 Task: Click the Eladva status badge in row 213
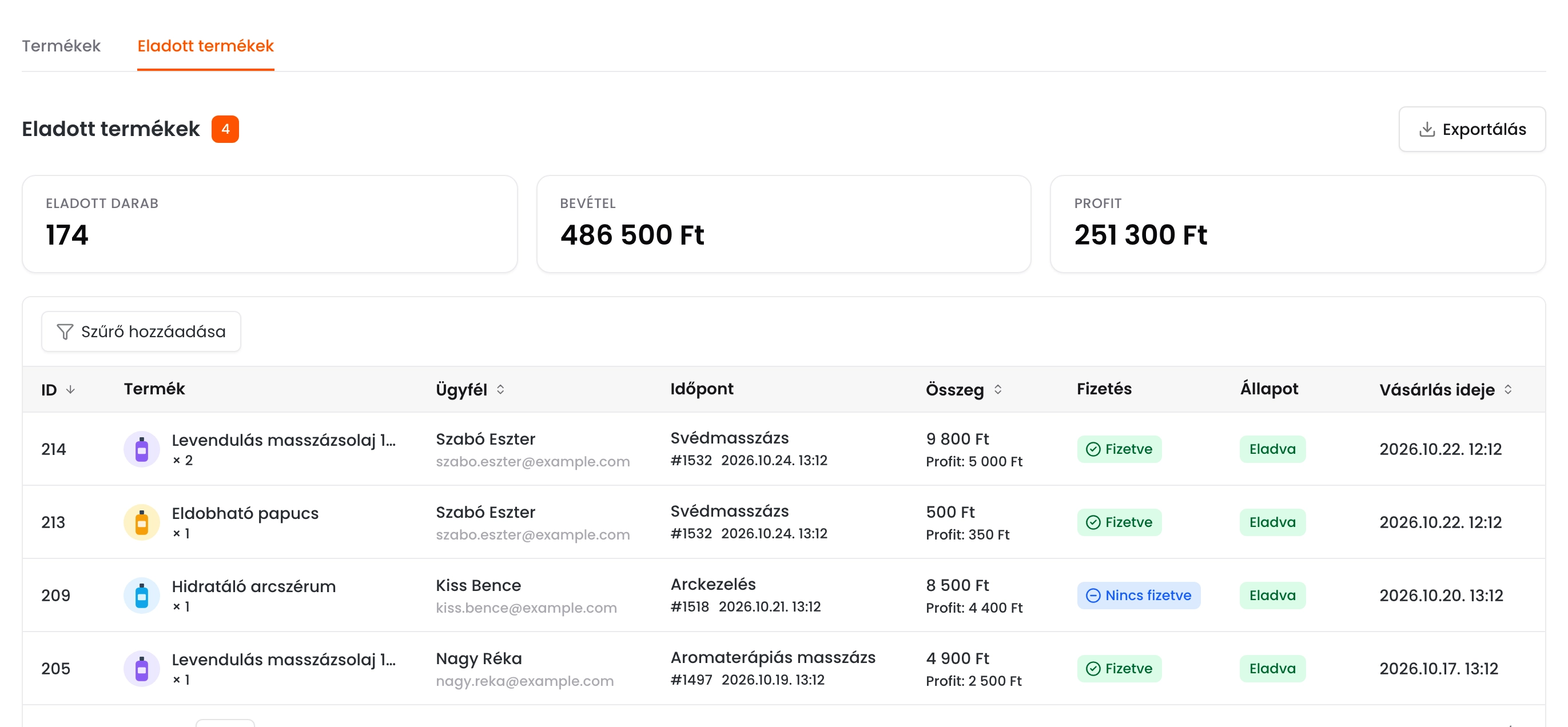[x=1272, y=522]
